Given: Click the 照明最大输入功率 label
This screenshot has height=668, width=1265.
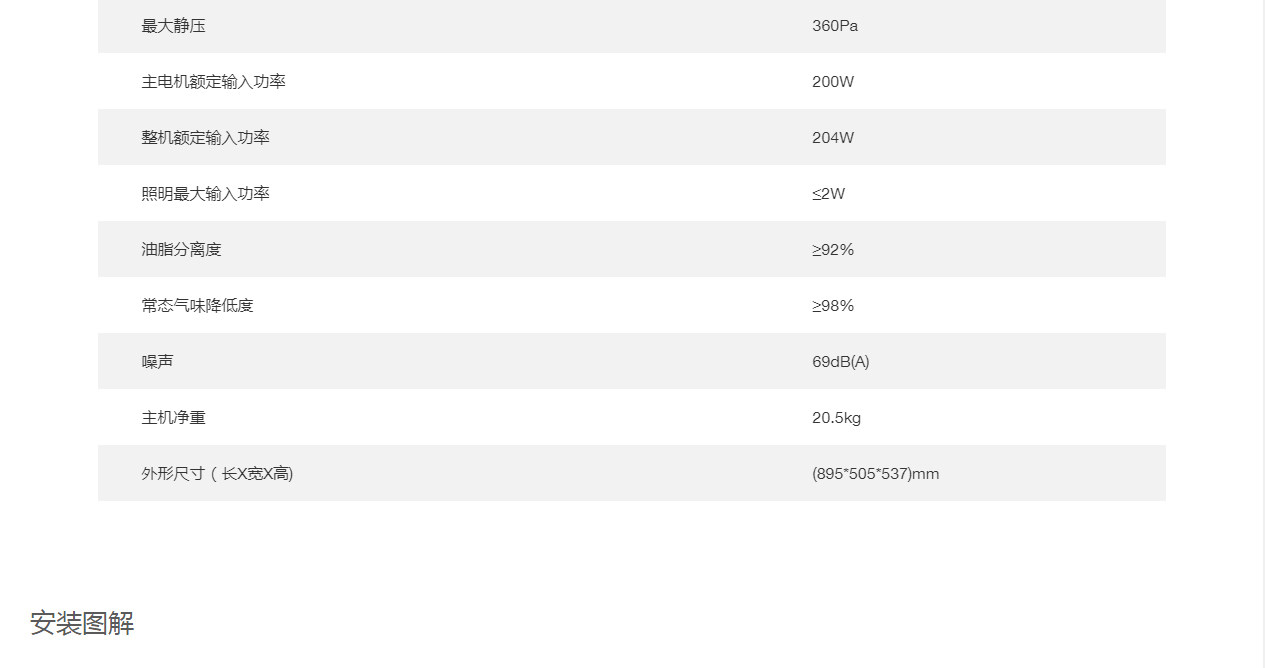Looking at the screenshot, I should tap(205, 194).
